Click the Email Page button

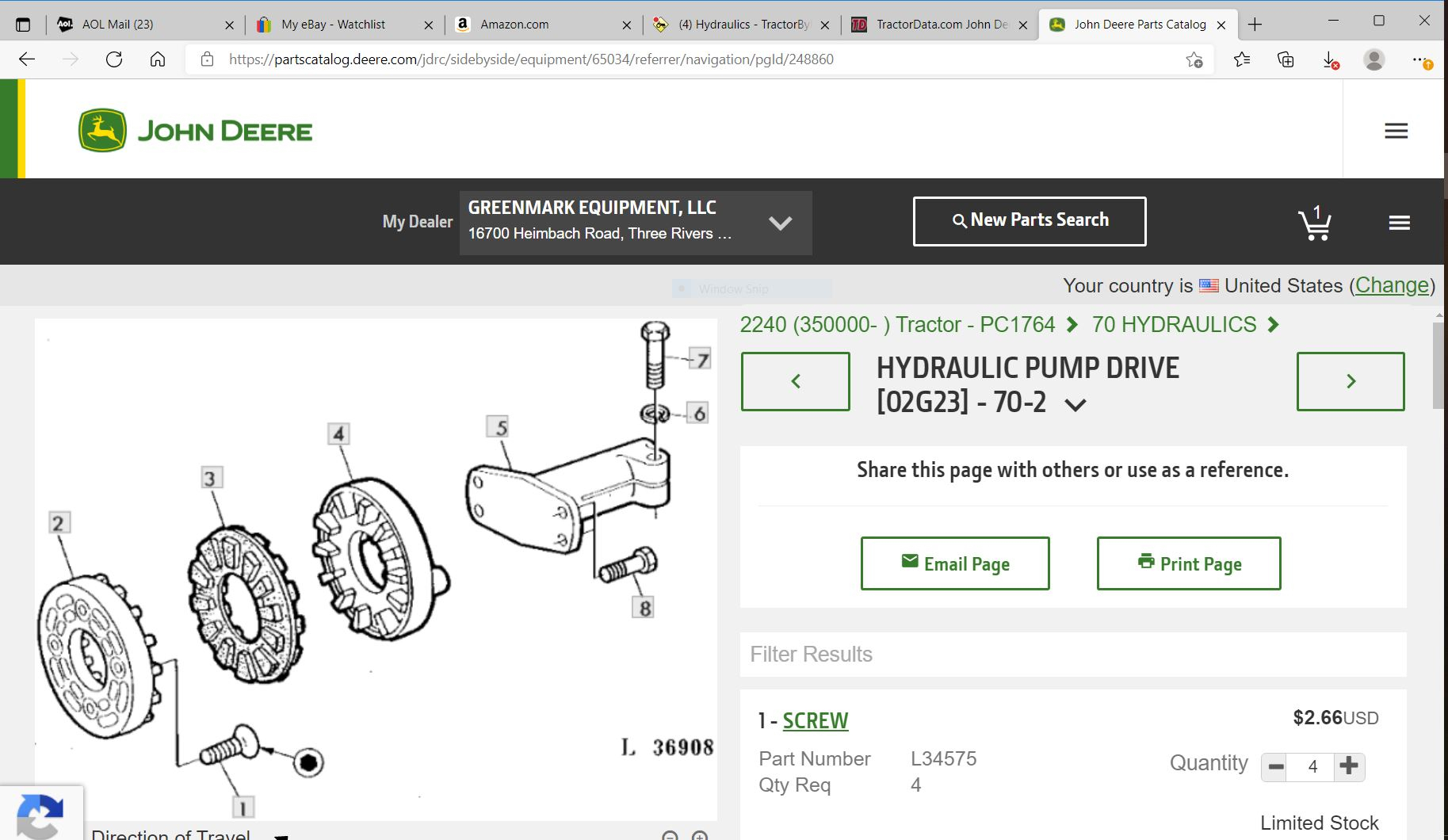click(x=955, y=563)
